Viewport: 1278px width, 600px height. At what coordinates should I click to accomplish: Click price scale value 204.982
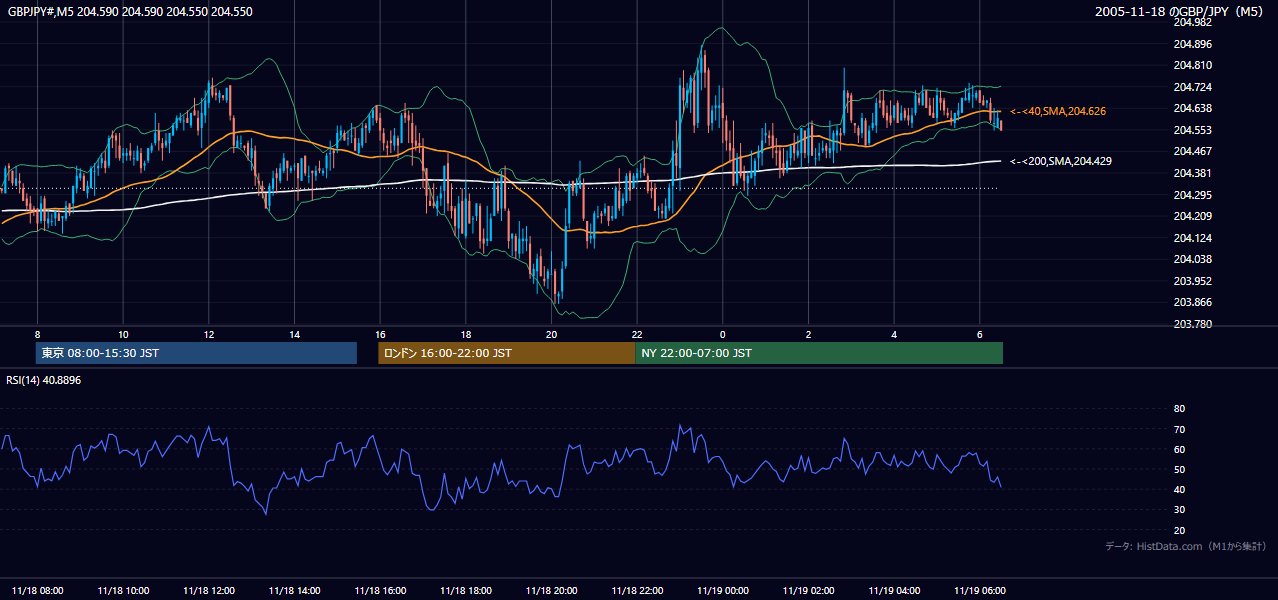1192,22
